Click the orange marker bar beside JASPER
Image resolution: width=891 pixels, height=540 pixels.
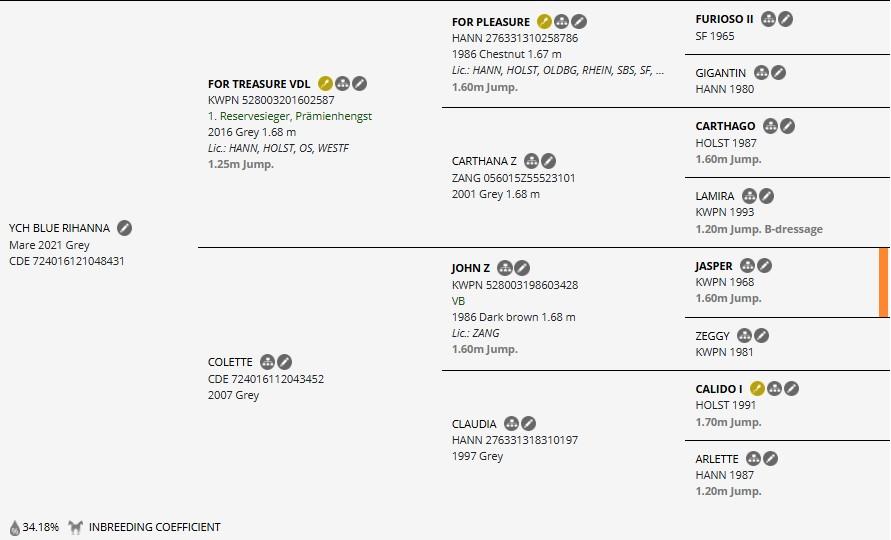pyautogui.click(x=883, y=282)
